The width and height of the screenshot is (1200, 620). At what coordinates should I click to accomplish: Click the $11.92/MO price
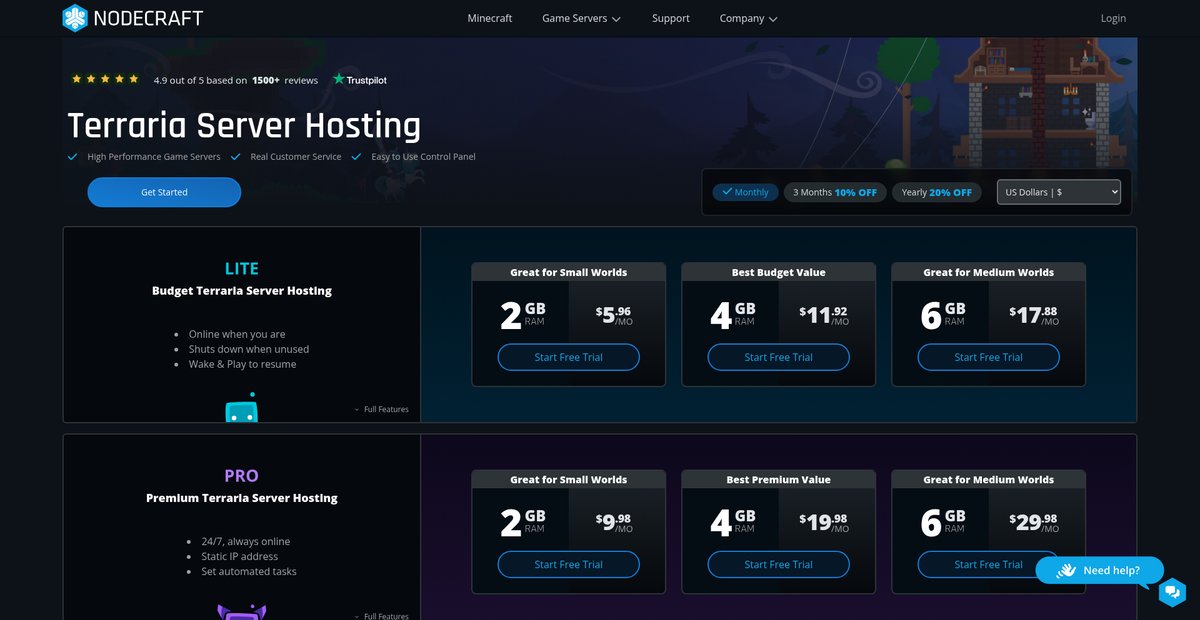coord(824,315)
